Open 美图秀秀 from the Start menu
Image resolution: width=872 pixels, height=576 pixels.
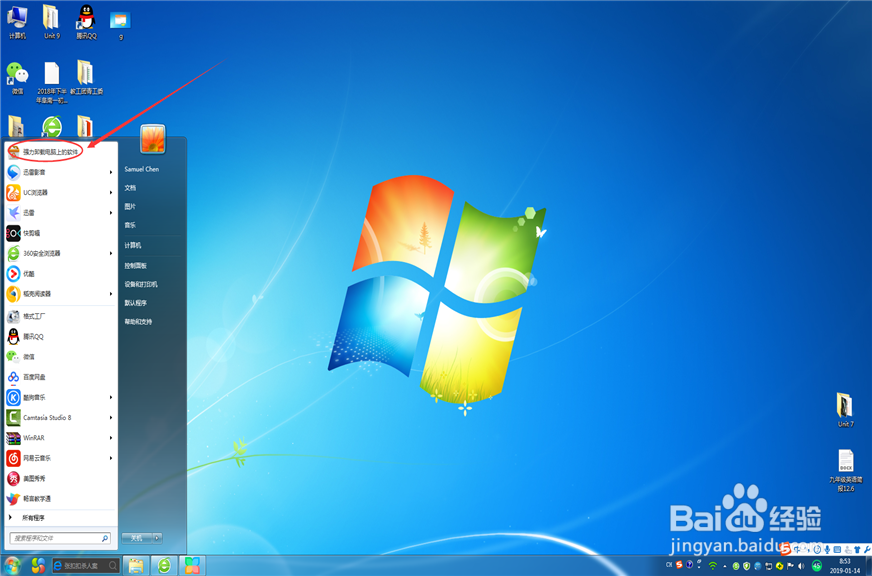pyautogui.click(x=61, y=478)
